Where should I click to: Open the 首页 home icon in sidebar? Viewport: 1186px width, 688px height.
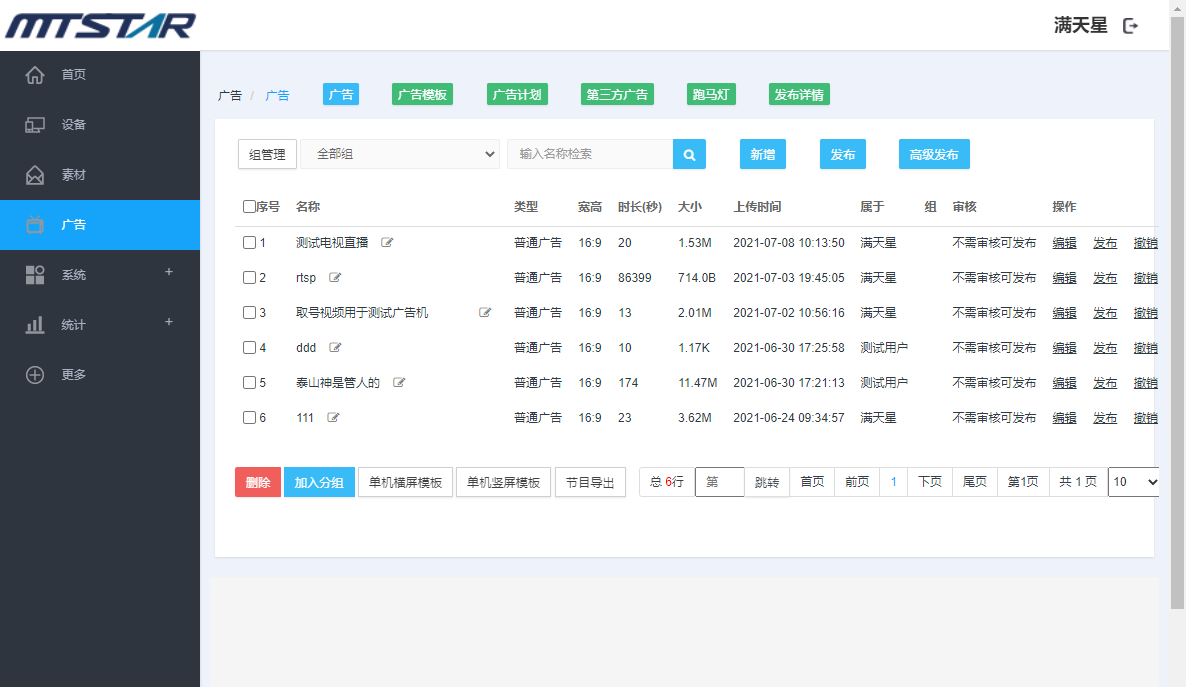[x=35, y=75]
